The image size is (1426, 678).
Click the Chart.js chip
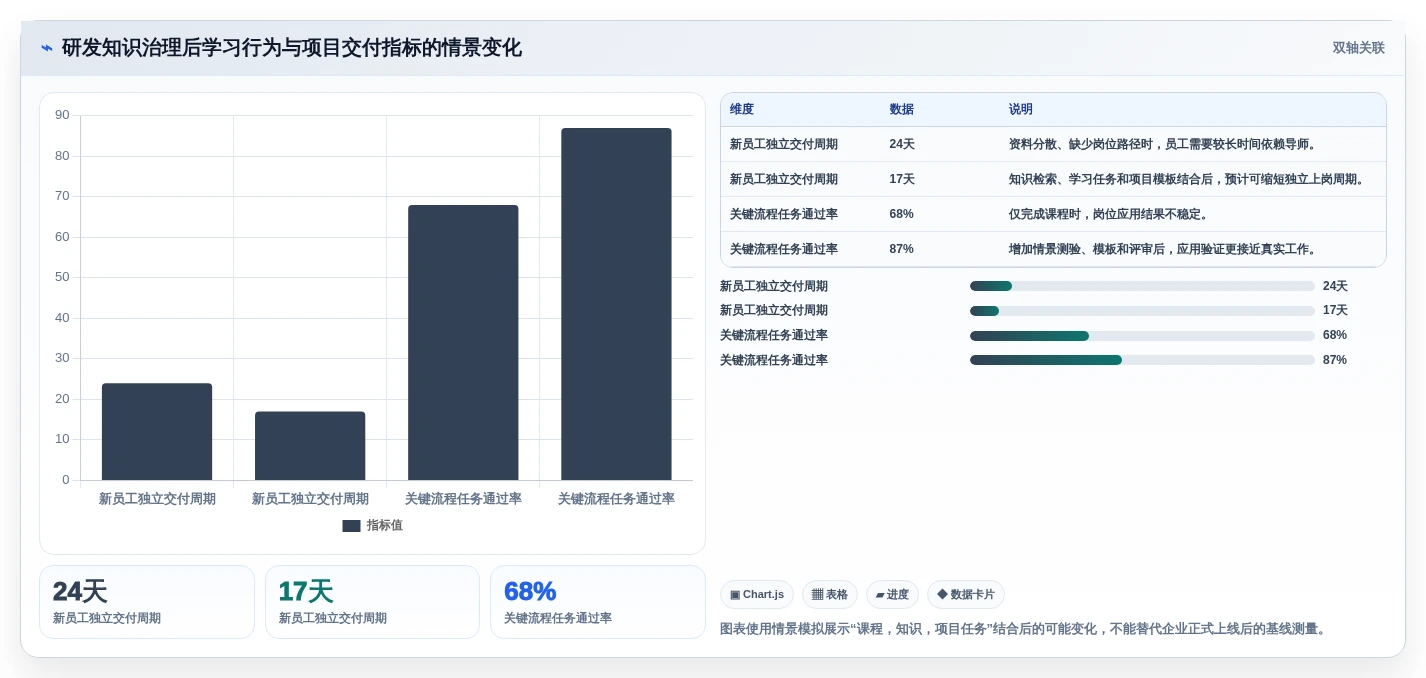coord(757,595)
